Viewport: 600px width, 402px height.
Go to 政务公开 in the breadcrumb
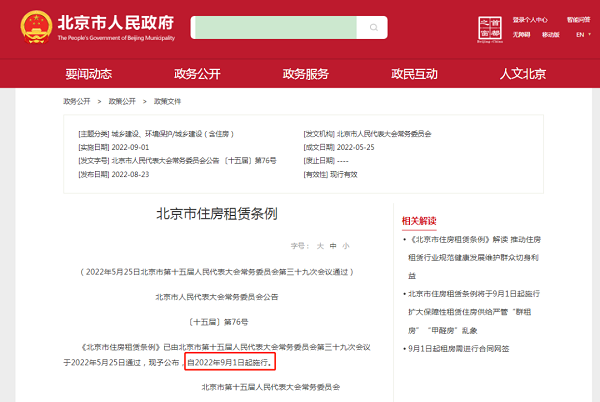tap(77, 102)
